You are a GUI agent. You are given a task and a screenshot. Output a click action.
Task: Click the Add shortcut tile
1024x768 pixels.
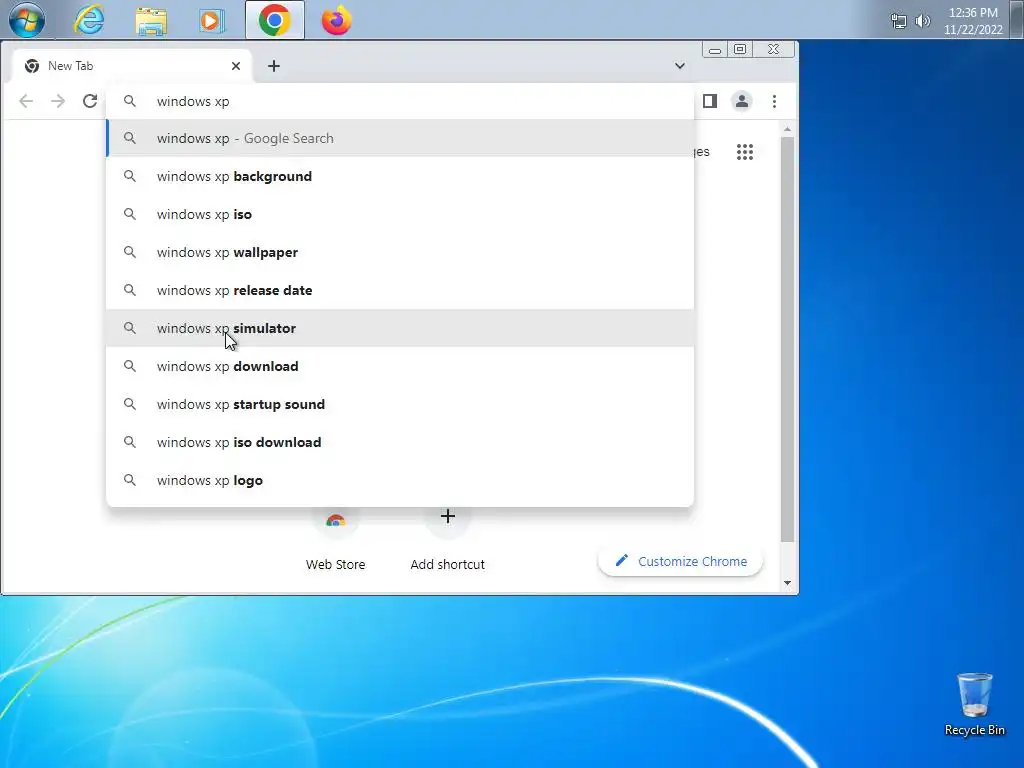[447, 539]
